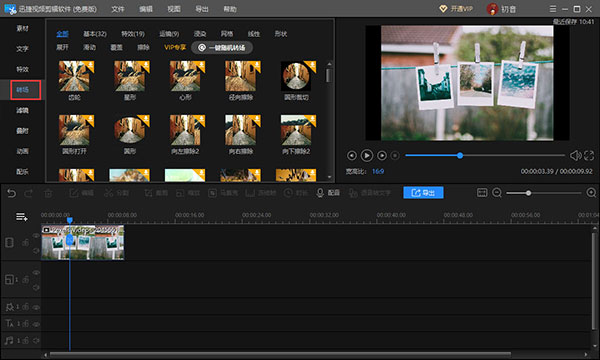Mute the music track speaker
Image resolution: width=600 pixels, height=360 pixels.
point(36,340)
